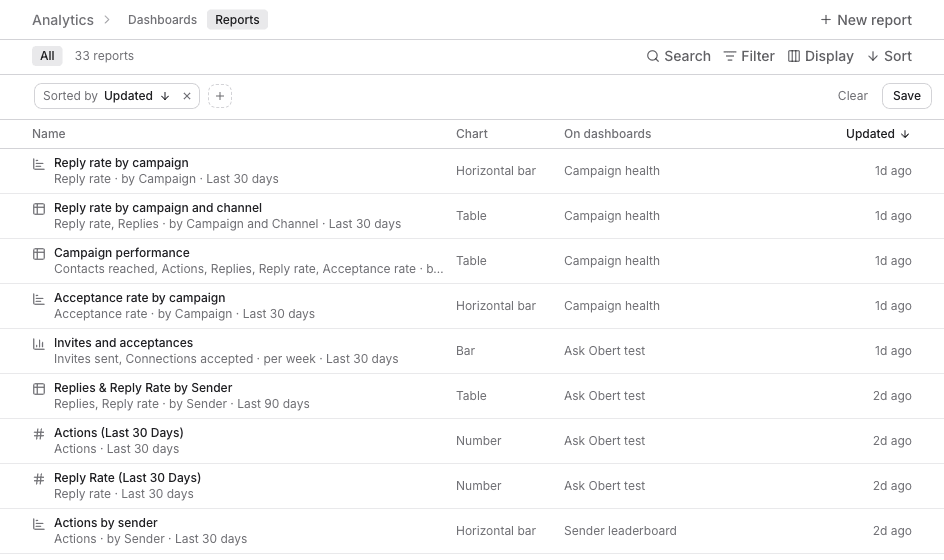Create a New report

click(866, 20)
